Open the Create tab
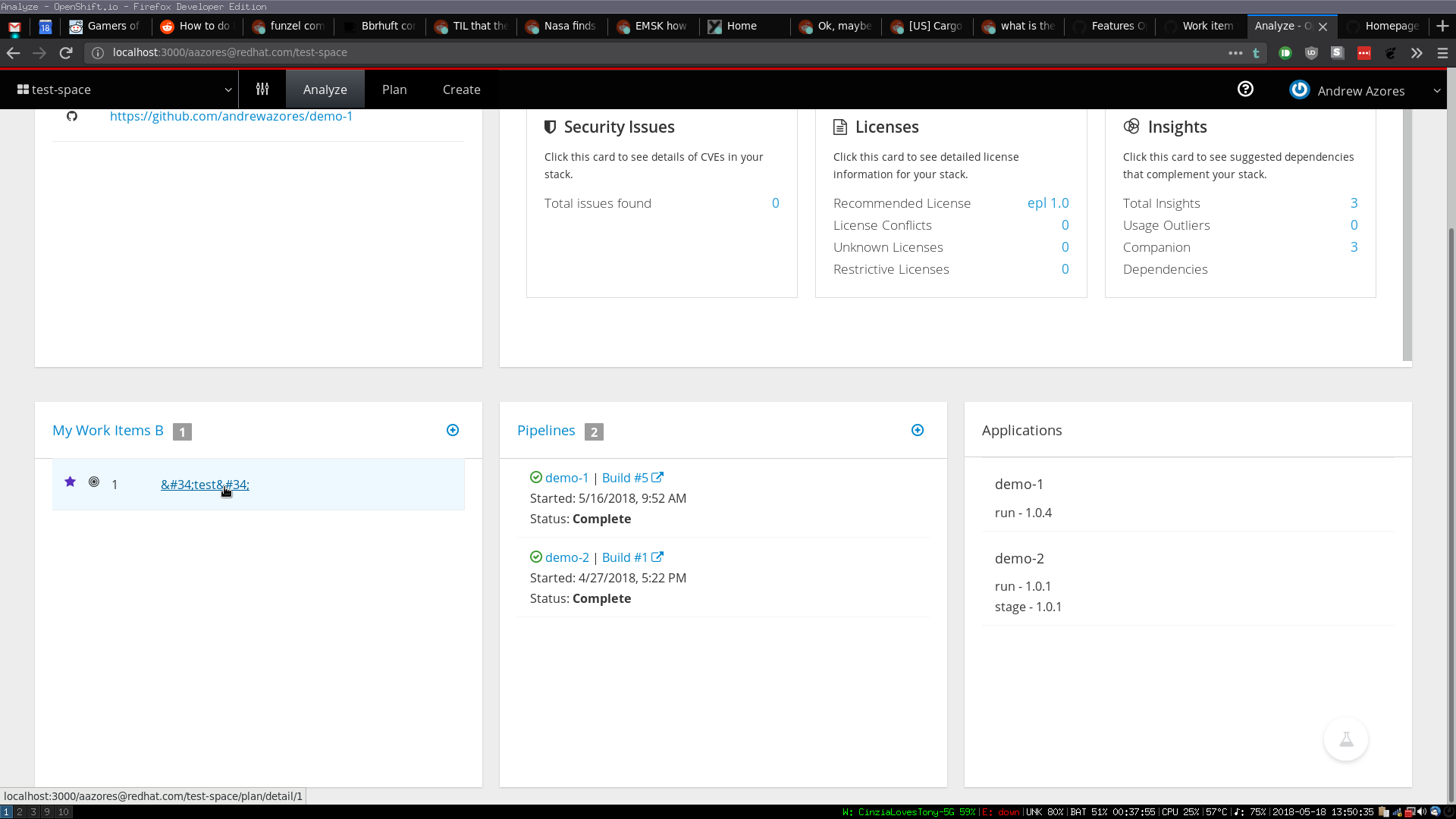1456x819 pixels. (x=462, y=89)
